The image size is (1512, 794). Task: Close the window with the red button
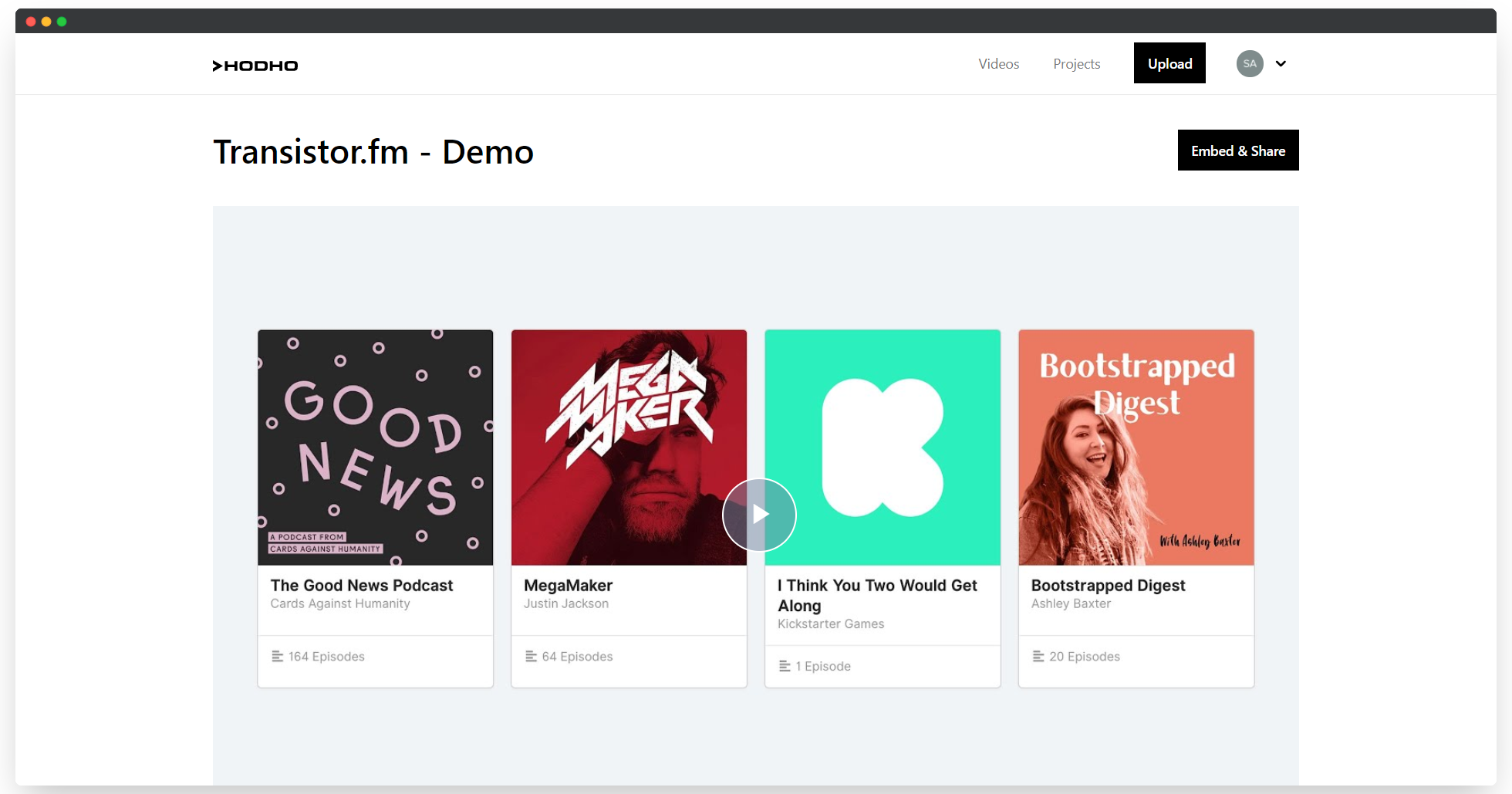point(31,22)
